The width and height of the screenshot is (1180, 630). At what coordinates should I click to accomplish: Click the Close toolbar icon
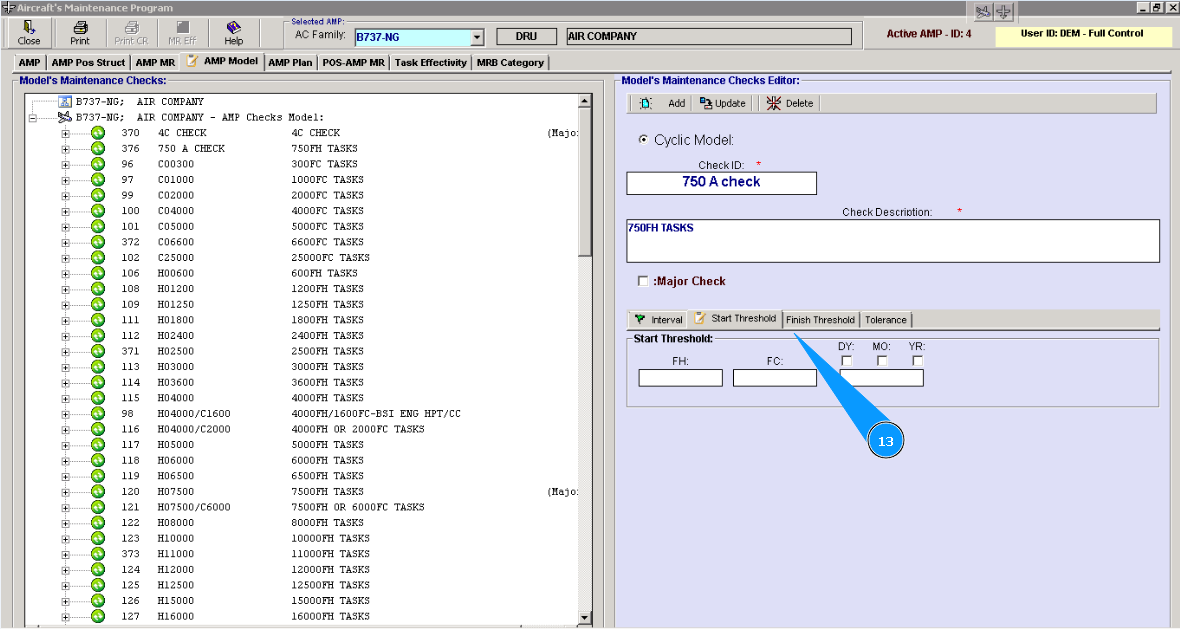pos(29,28)
